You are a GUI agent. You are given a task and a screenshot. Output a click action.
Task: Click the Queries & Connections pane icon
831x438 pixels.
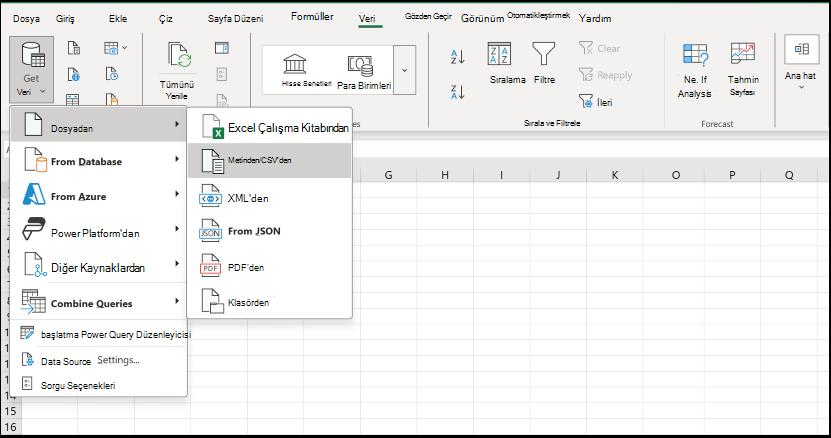pyautogui.click(x=222, y=48)
